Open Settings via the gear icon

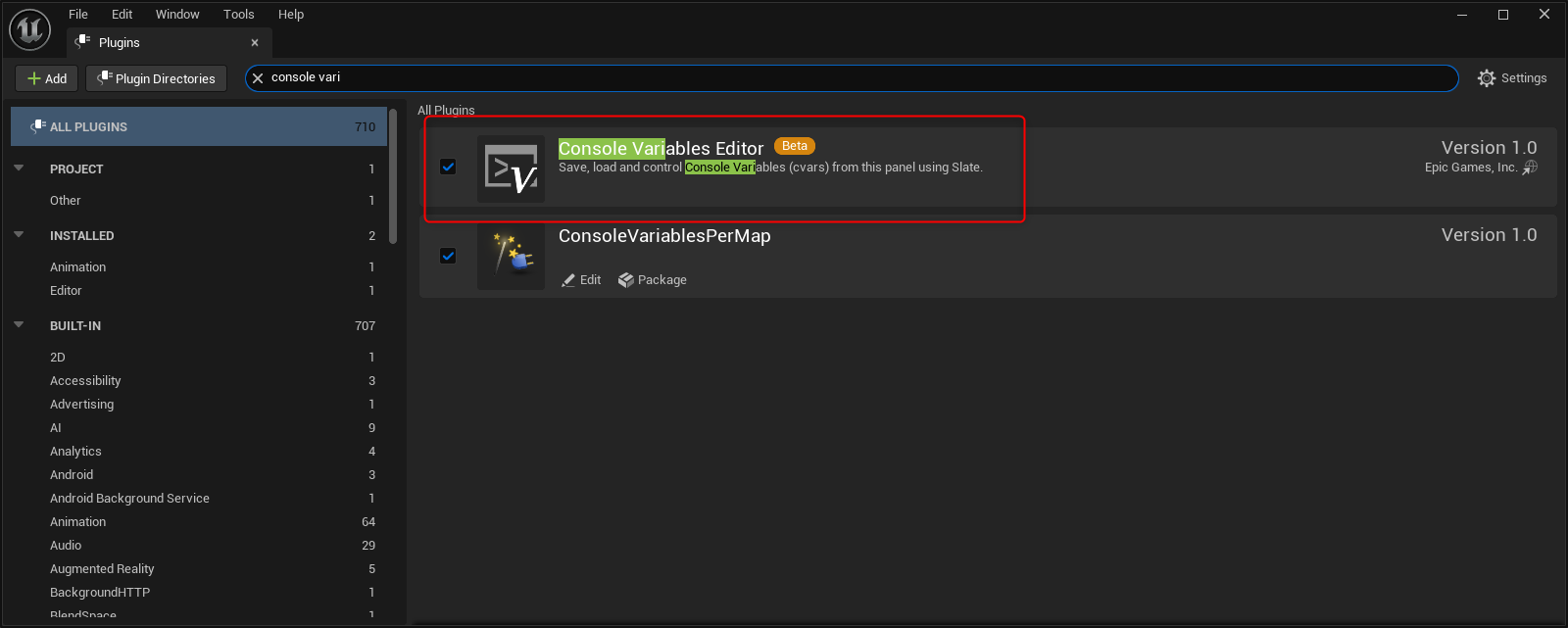[x=1487, y=78]
